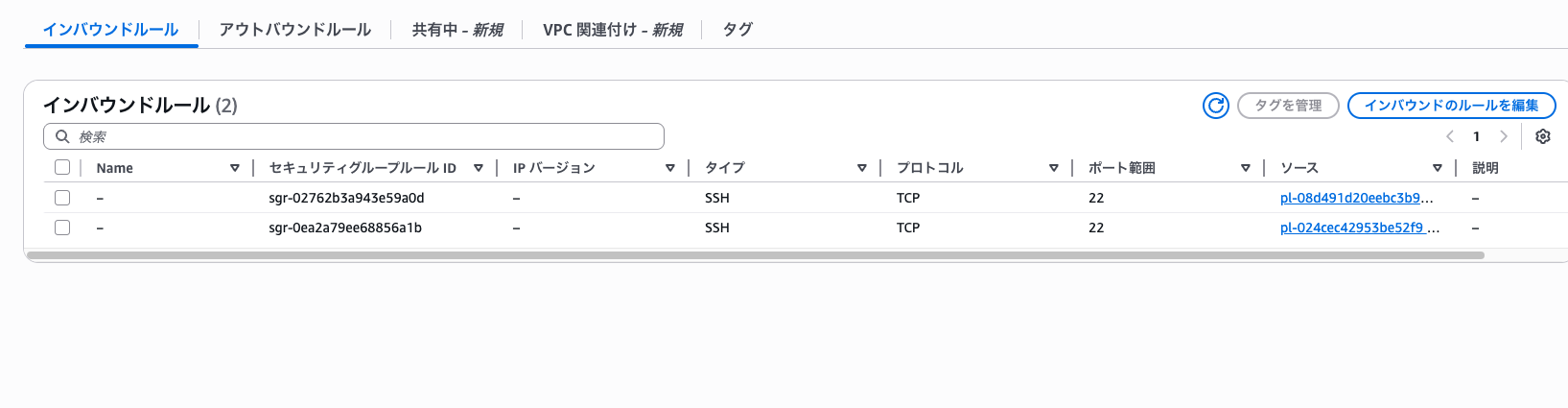This screenshot has height=408, width=1568.
Task: Sort by IP バージョン column arrow
Action: point(669,168)
